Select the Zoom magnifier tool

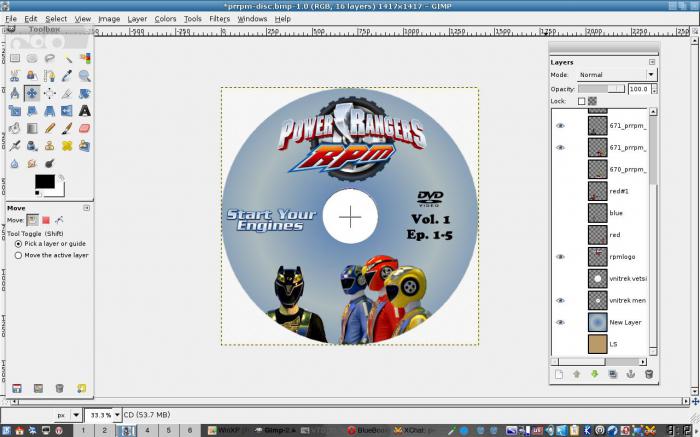pyautogui.click(x=84, y=76)
